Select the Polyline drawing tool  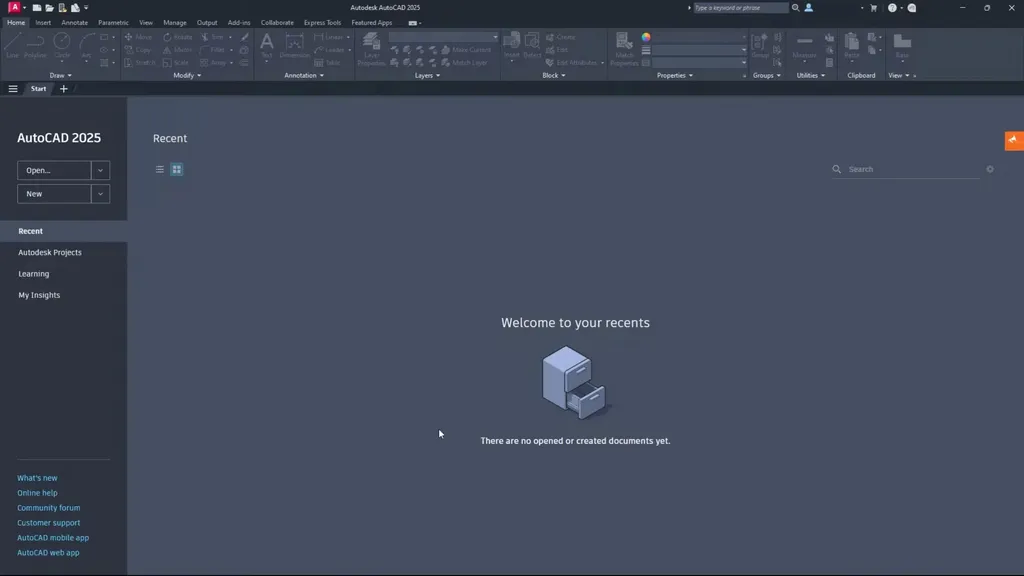(35, 46)
